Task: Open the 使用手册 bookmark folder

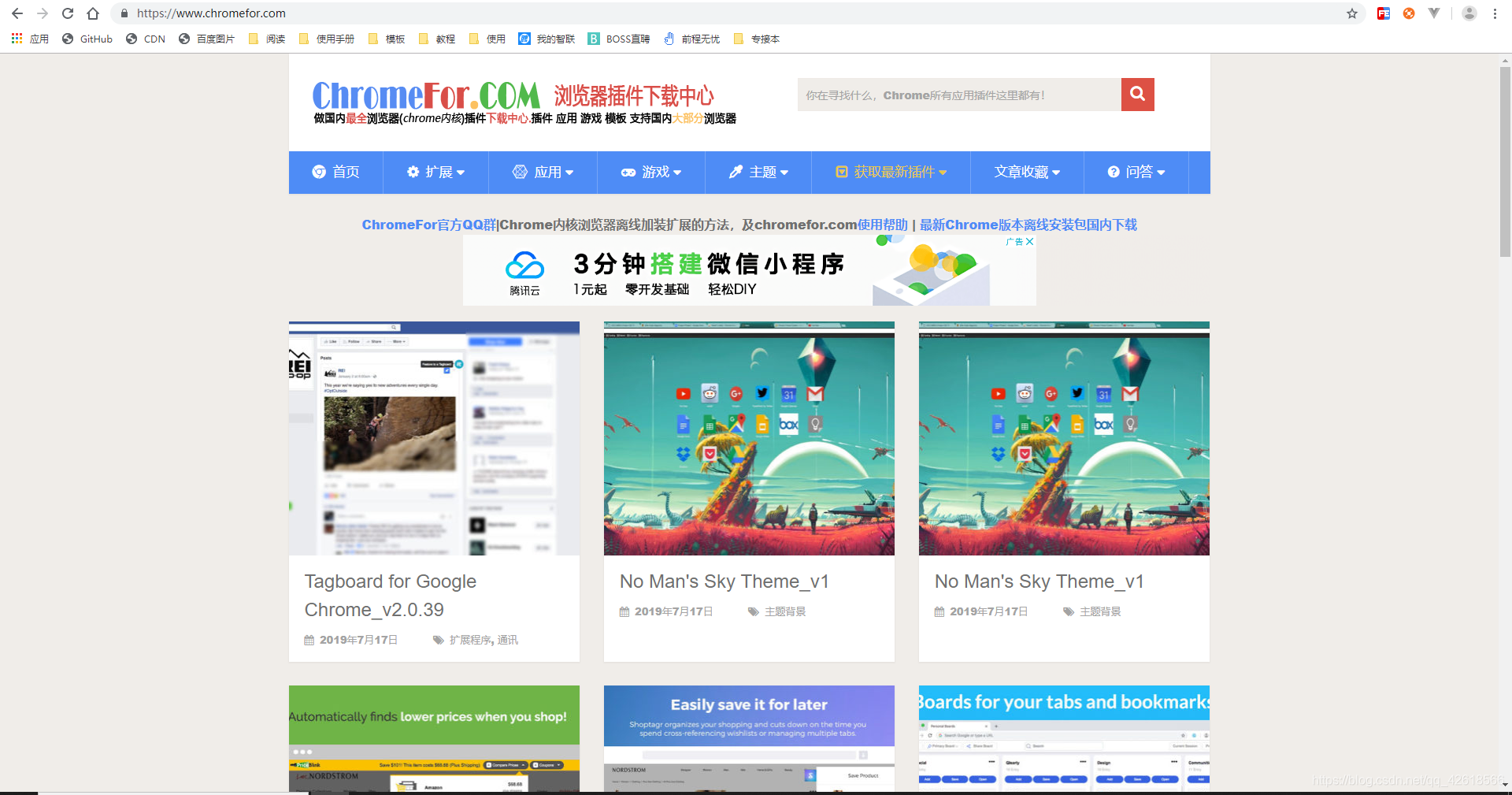Action: (327, 39)
